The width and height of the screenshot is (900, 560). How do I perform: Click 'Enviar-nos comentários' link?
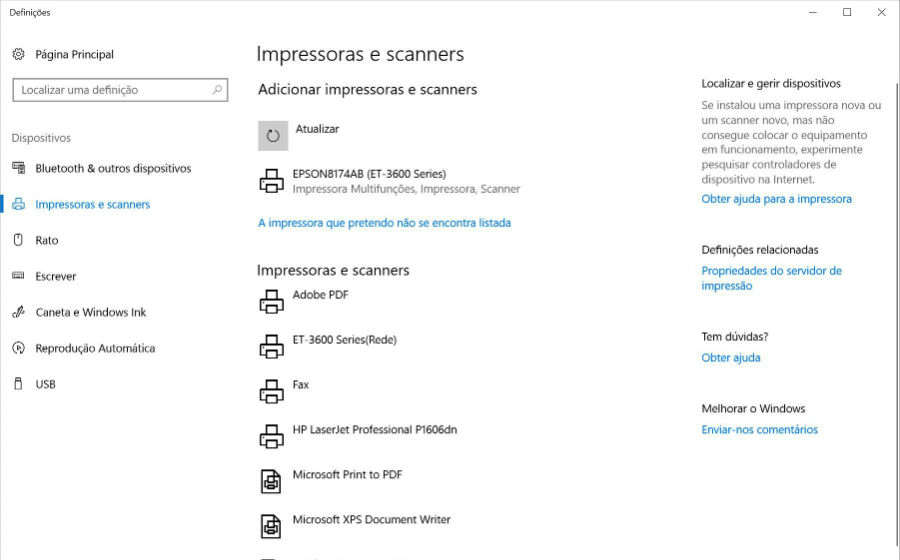[759, 430]
